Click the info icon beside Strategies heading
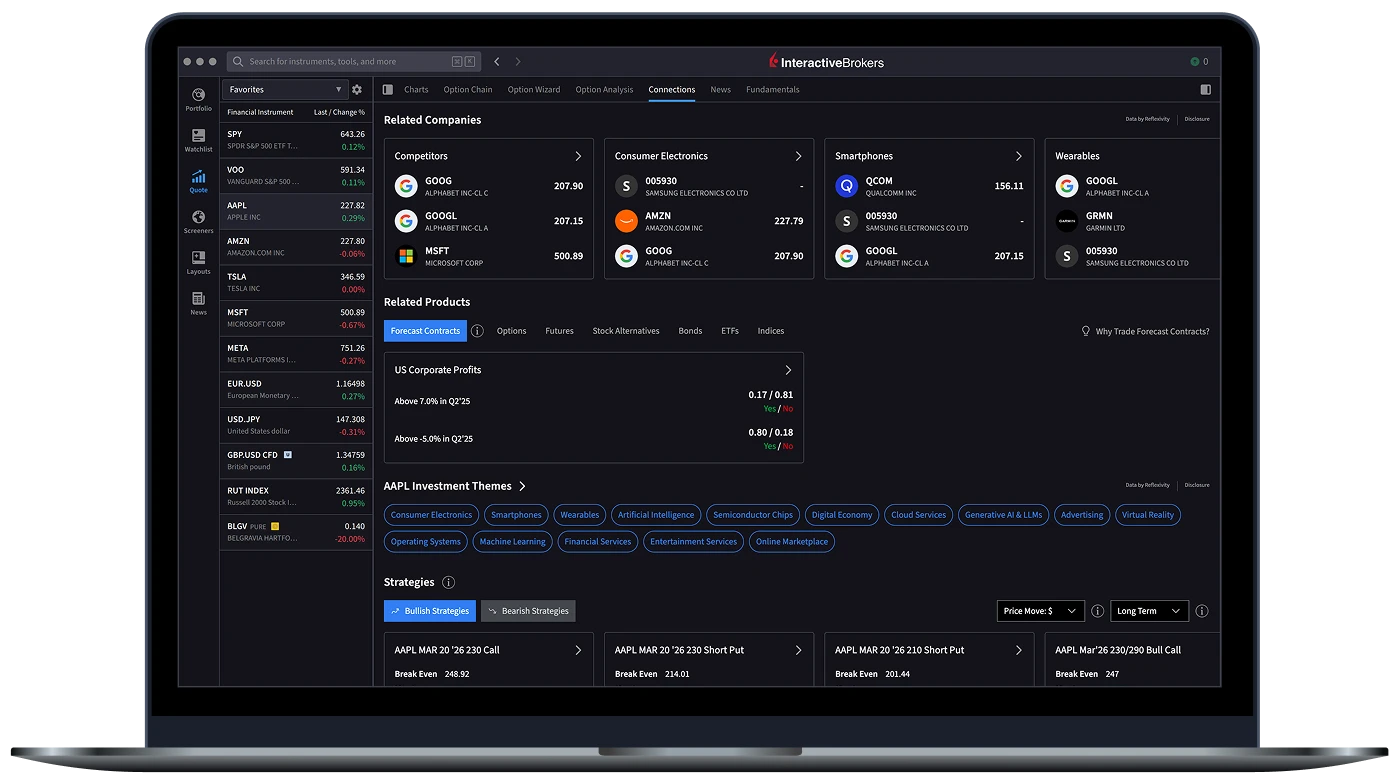The height and width of the screenshot is (783, 1398). coord(448,582)
